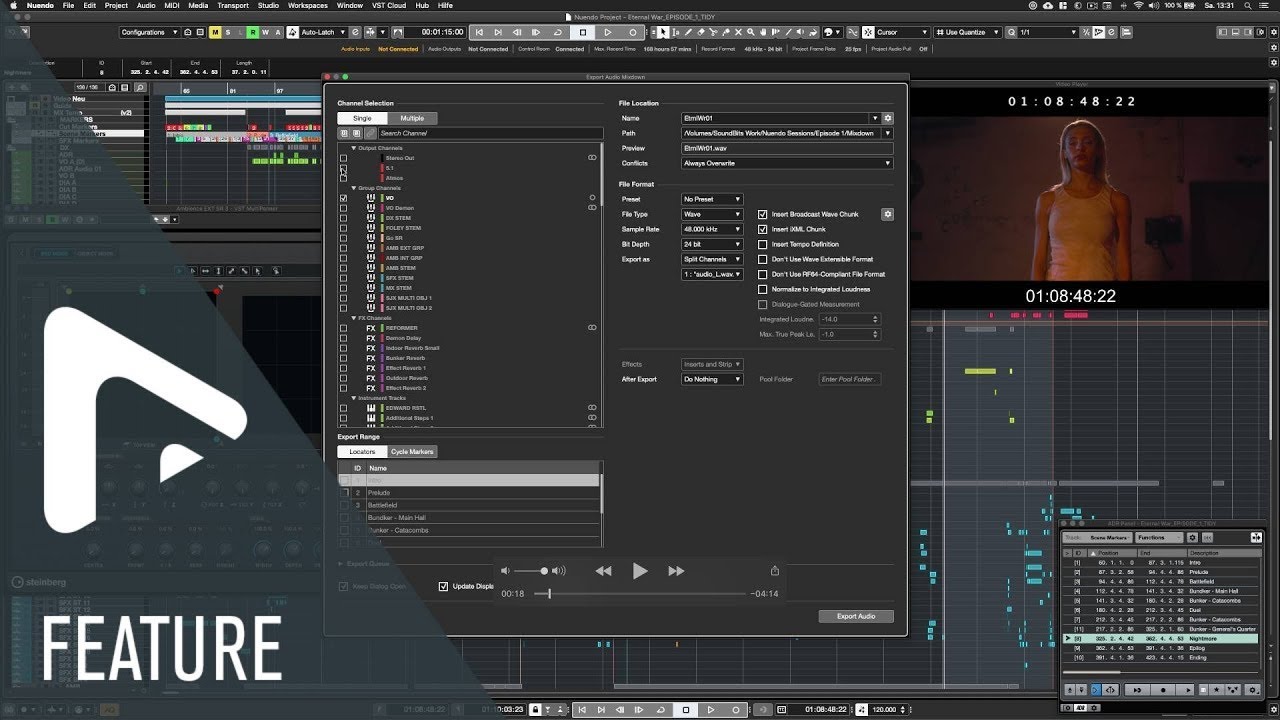The width and height of the screenshot is (1280, 720).
Task: Click the channel link icon beside Search Channel
Action: pos(370,133)
